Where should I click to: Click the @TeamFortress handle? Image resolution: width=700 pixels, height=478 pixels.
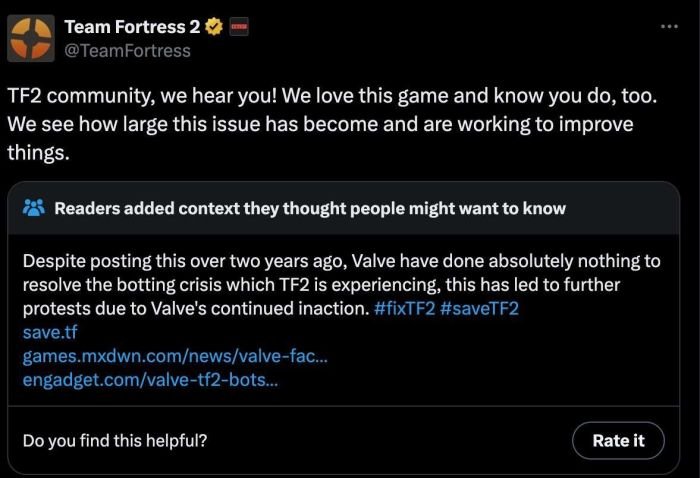(127, 50)
